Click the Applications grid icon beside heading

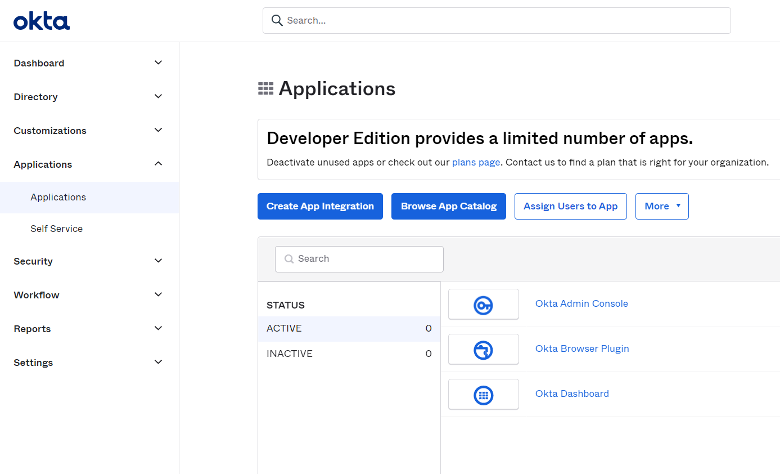tap(266, 89)
